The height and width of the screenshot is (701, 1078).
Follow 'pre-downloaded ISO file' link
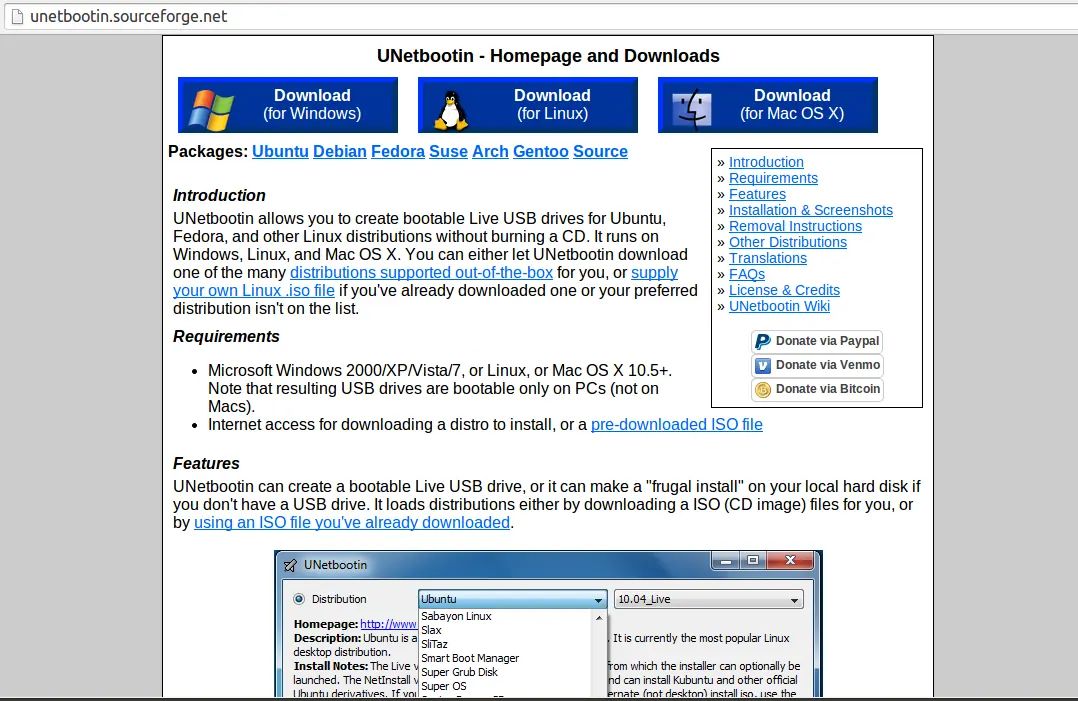676,425
